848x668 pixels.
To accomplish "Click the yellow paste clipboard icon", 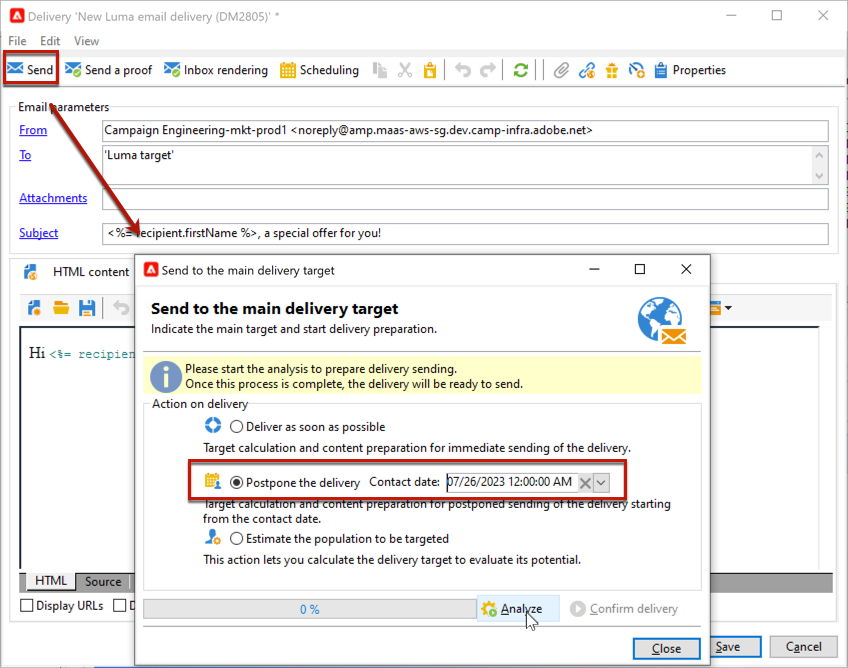I will click(430, 70).
